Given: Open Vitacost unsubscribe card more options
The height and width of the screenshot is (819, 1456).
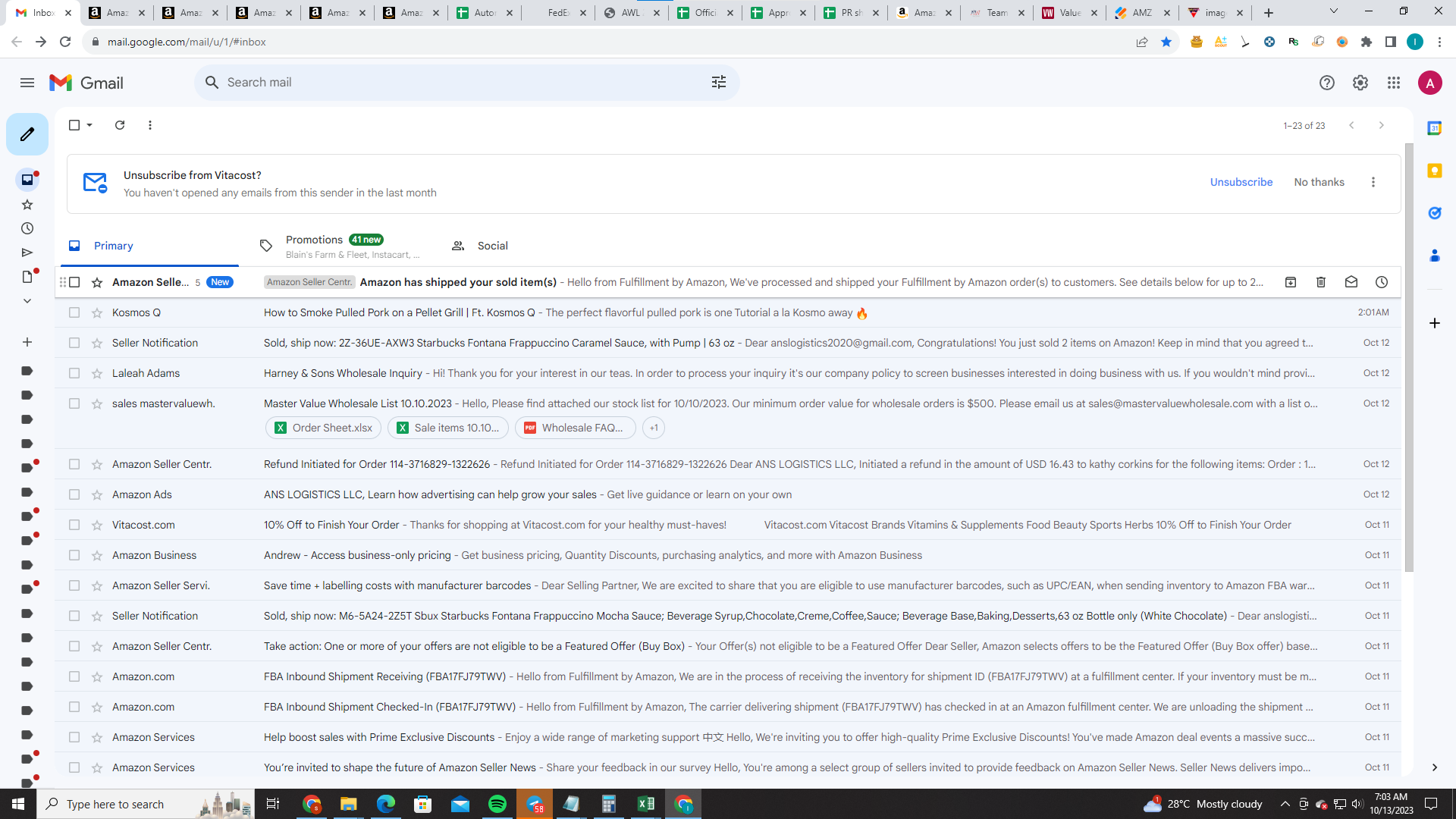Looking at the screenshot, I should tap(1373, 182).
